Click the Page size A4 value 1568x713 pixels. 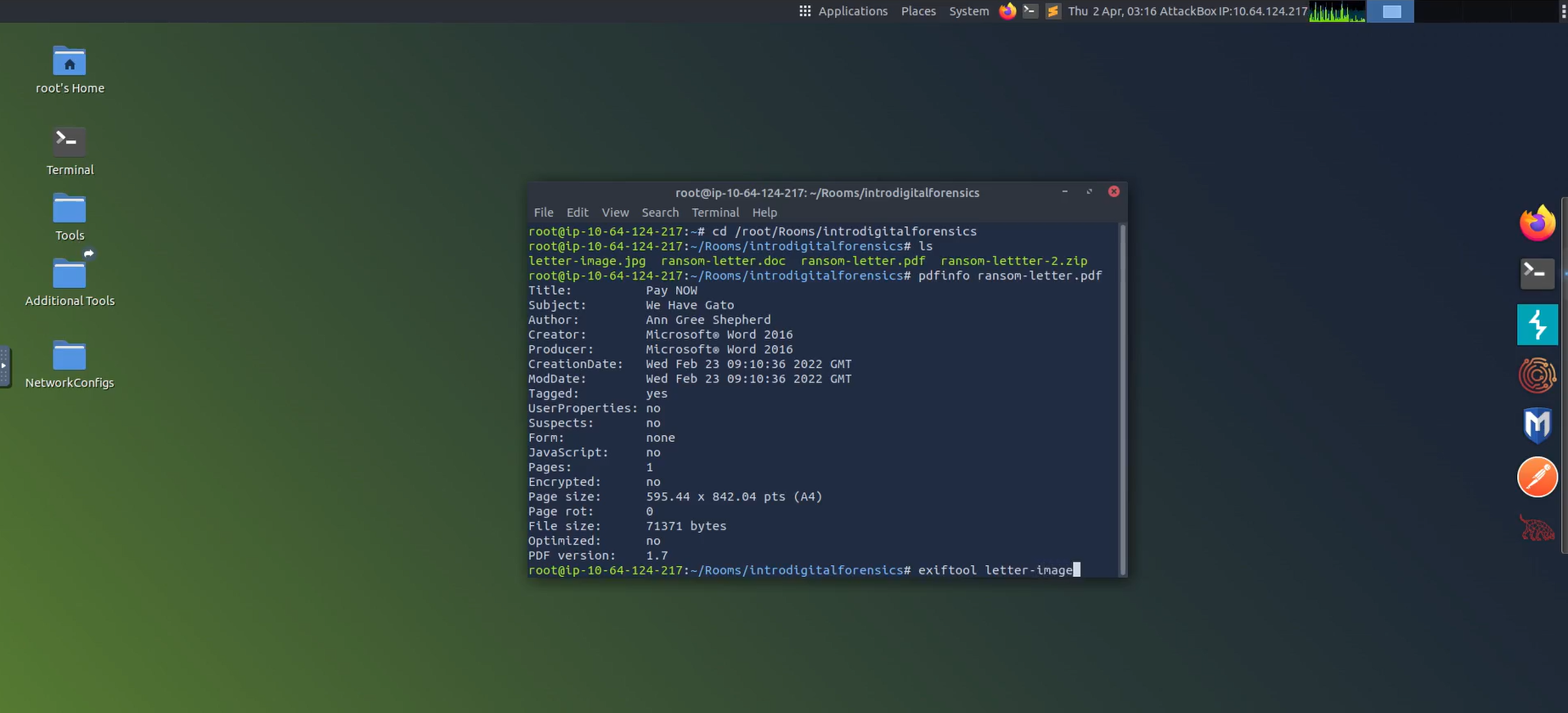point(734,496)
